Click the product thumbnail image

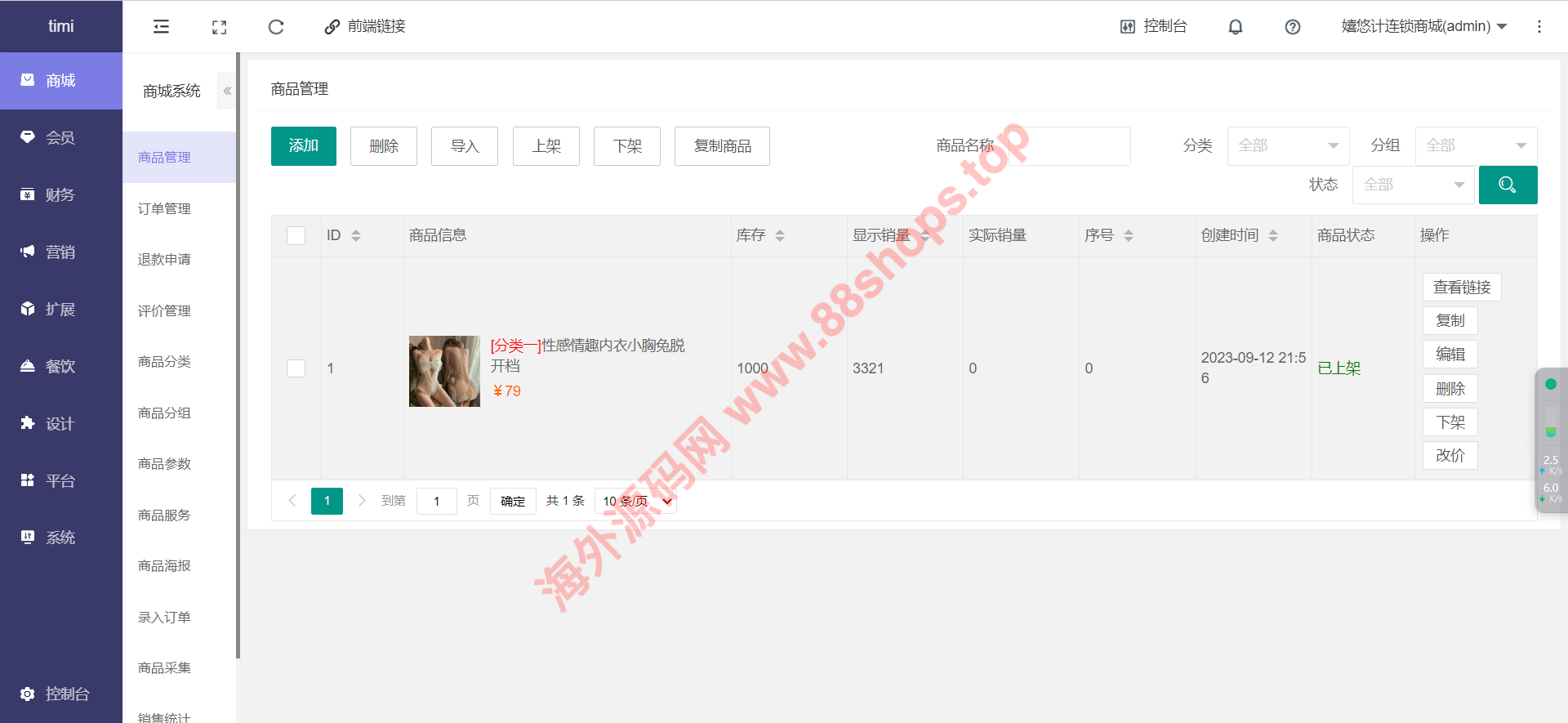(444, 371)
